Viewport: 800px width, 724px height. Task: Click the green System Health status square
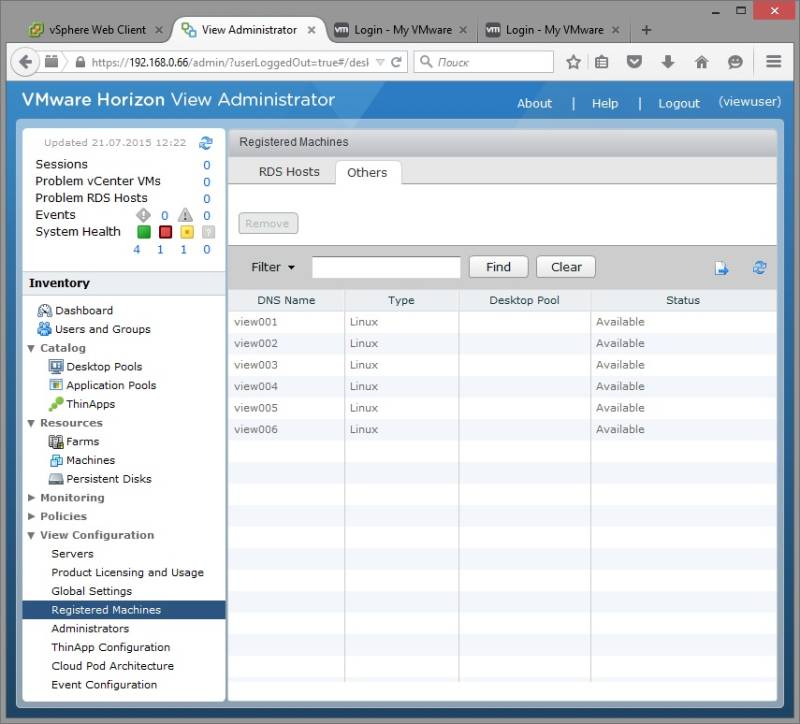pyautogui.click(x=144, y=232)
